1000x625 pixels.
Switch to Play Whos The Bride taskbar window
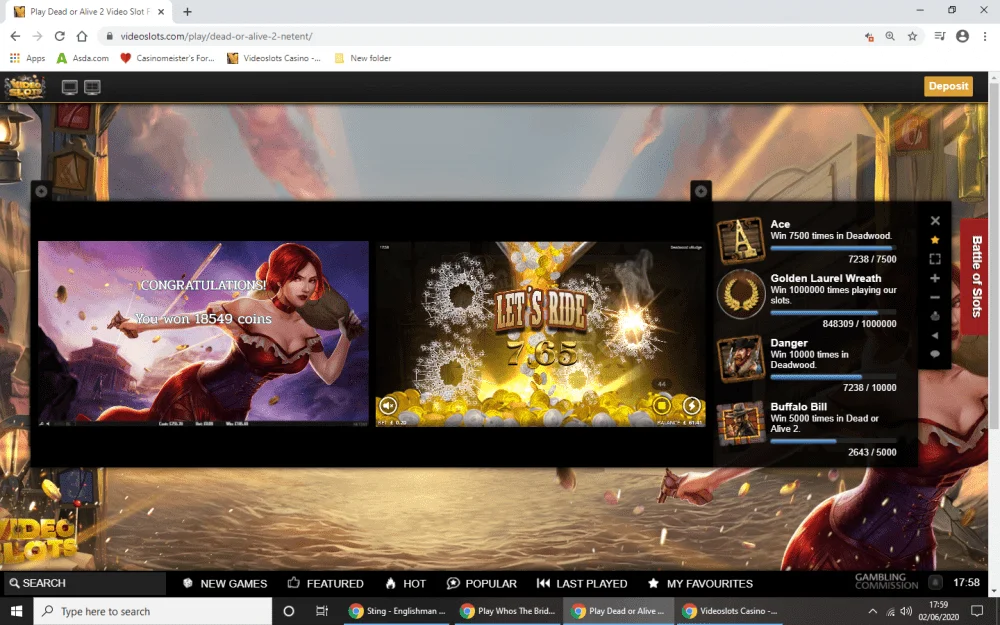[508, 611]
